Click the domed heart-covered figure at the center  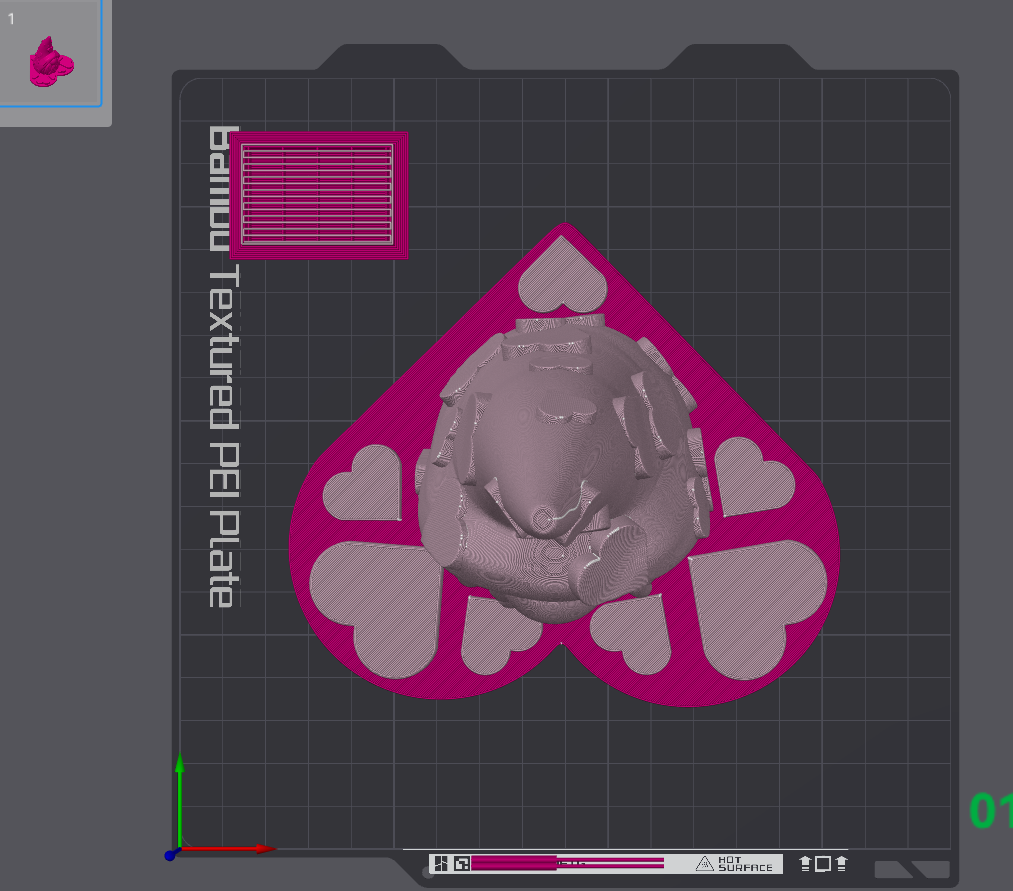562,468
